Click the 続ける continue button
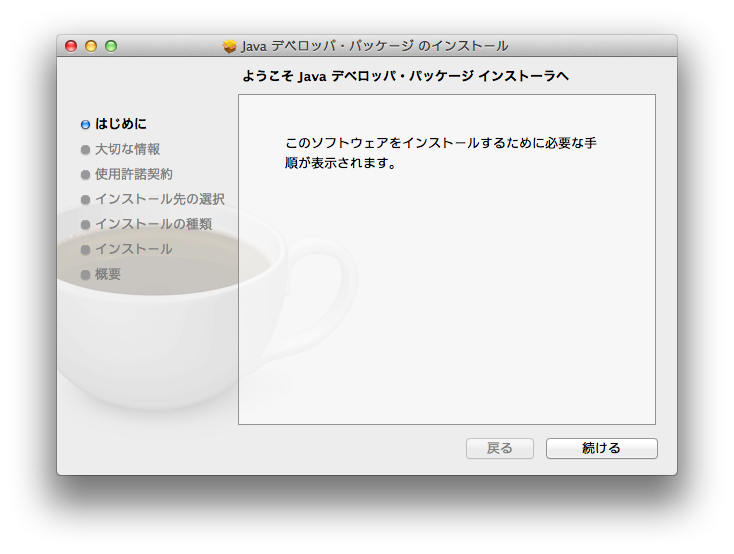This screenshot has width=734, height=554. click(602, 448)
